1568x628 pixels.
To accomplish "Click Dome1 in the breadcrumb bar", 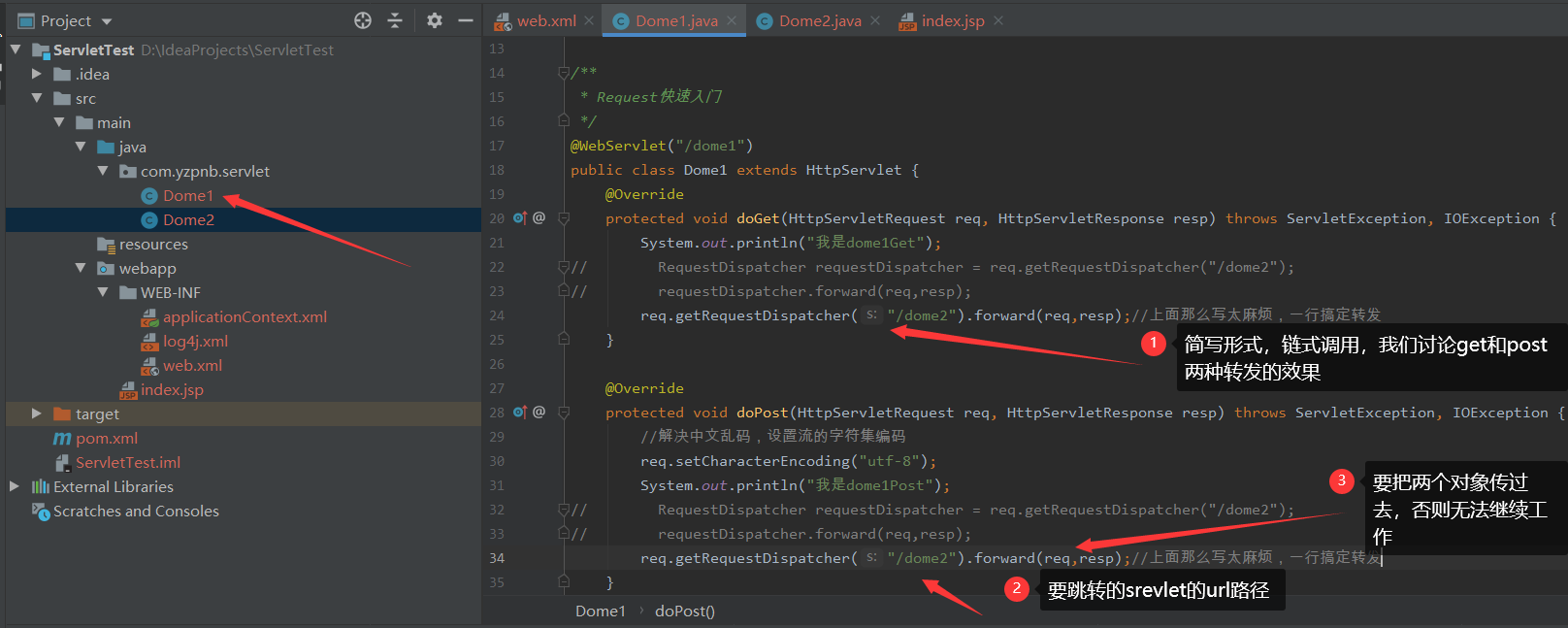I will pos(601,611).
